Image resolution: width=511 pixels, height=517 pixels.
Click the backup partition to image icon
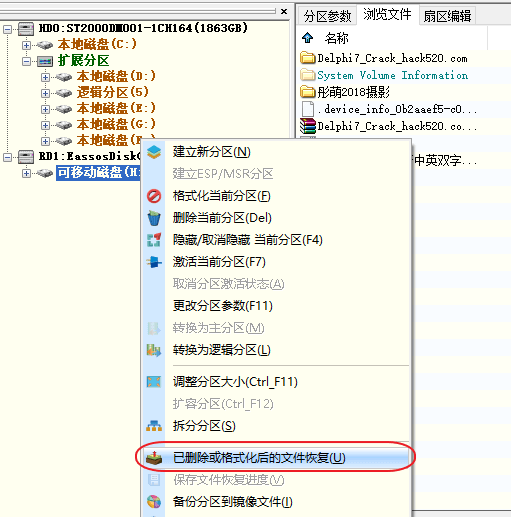coord(154,502)
